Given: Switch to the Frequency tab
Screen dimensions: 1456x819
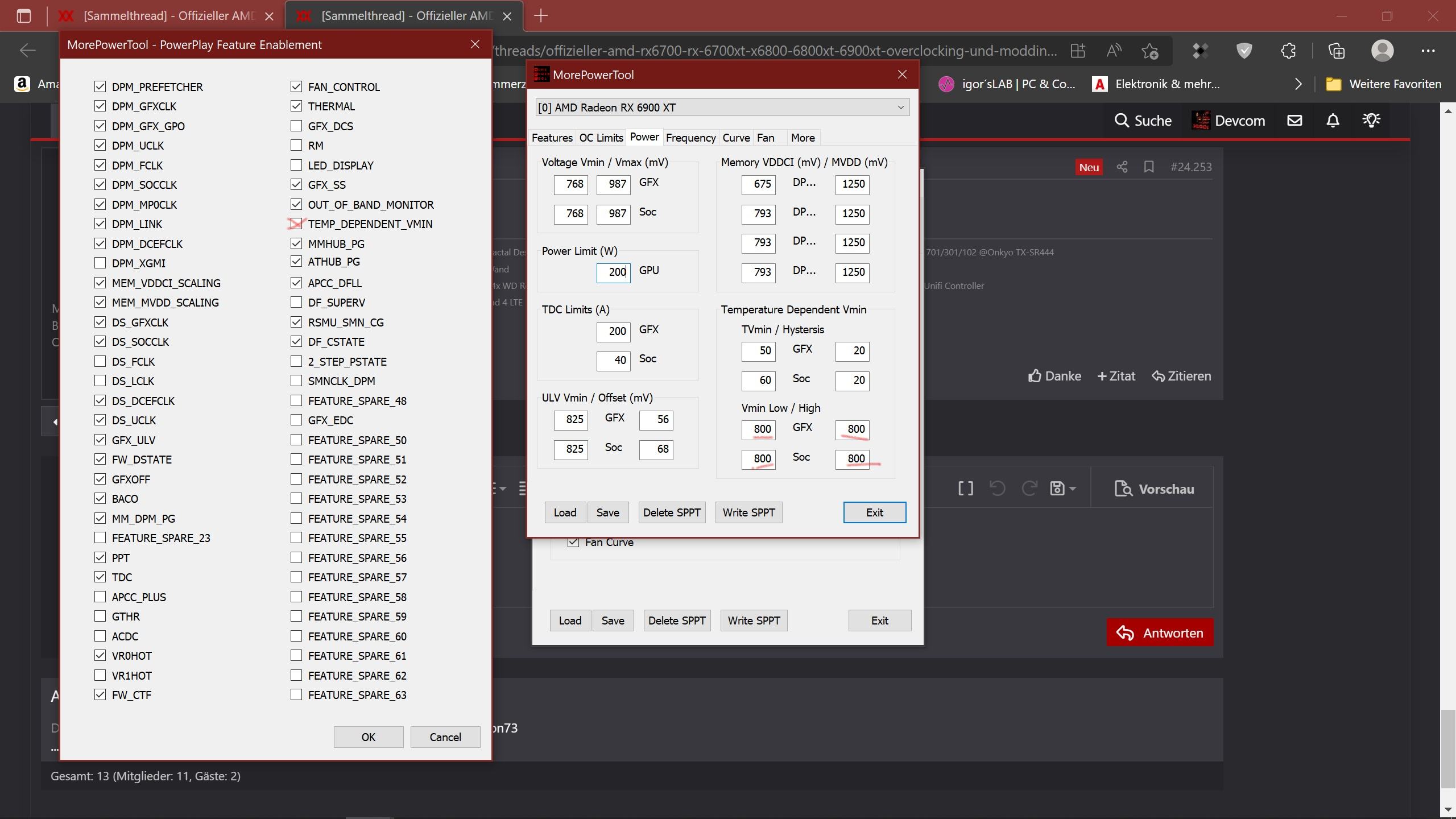Looking at the screenshot, I should (690, 138).
